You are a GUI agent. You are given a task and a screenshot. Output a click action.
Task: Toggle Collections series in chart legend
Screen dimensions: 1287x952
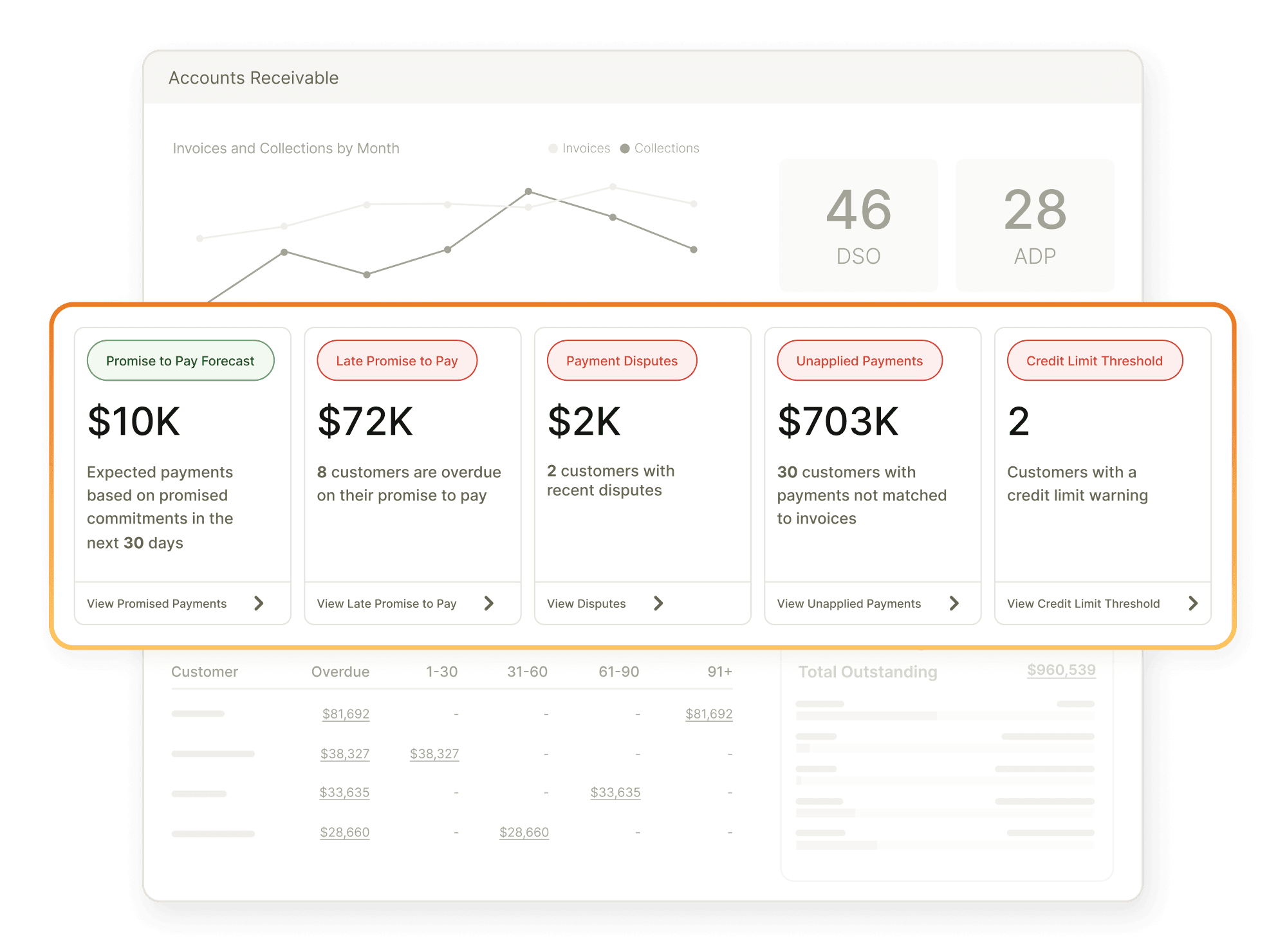point(660,149)
